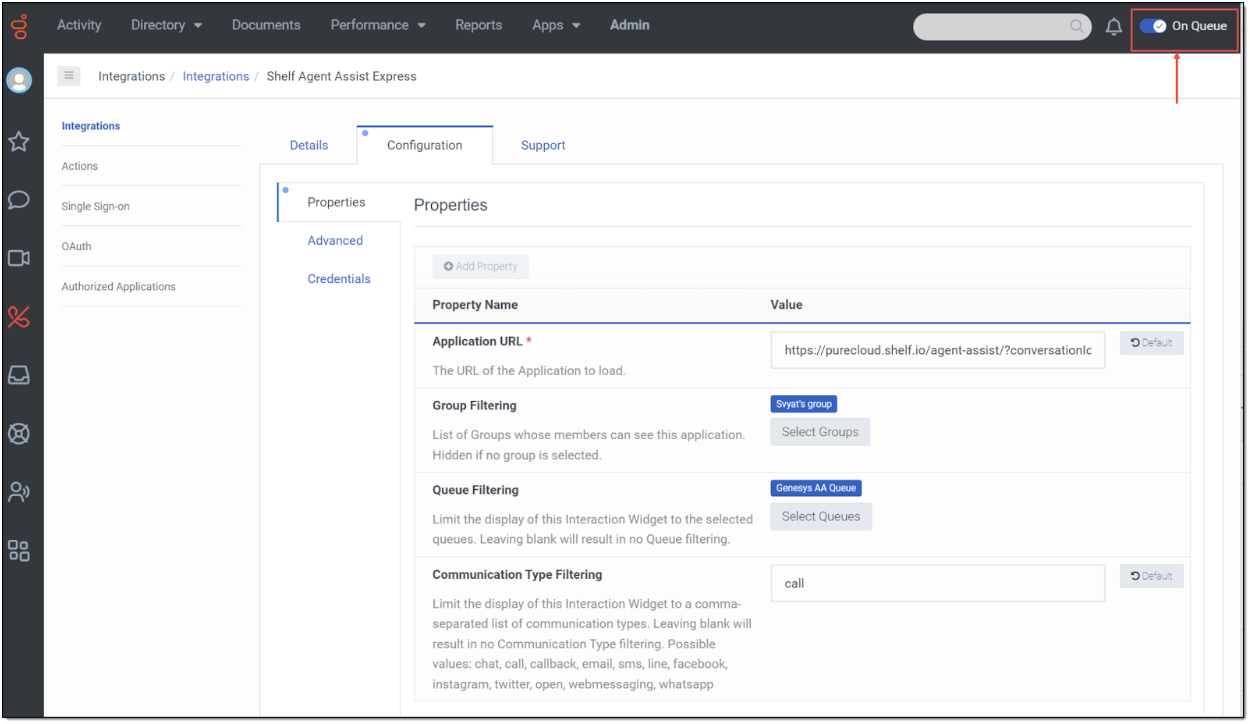The image size is (1250, 724).
Task: Open the Reports menu
Action: click(x=478, y=25)
